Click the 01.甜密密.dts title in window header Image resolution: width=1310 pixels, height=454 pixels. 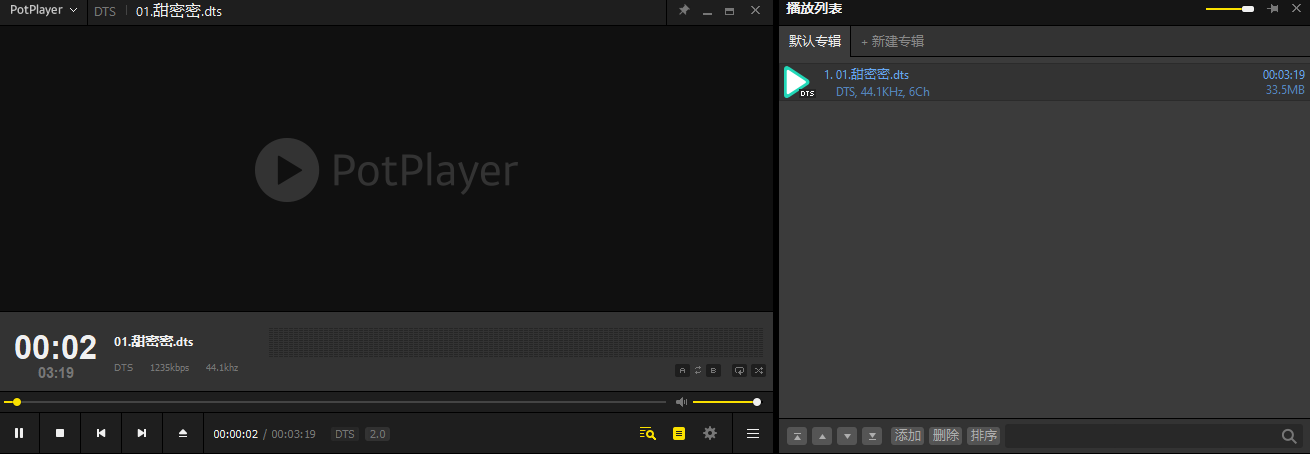[x=179, y=11]
